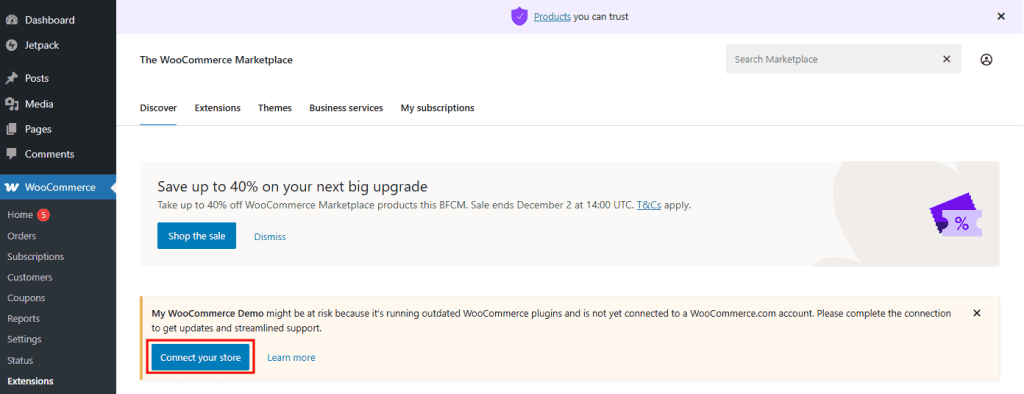Image resolution: width=1024 pixels, height=394 pixels.
Task: Open the Extensions submenu item
Action: [x=30, y=382]
